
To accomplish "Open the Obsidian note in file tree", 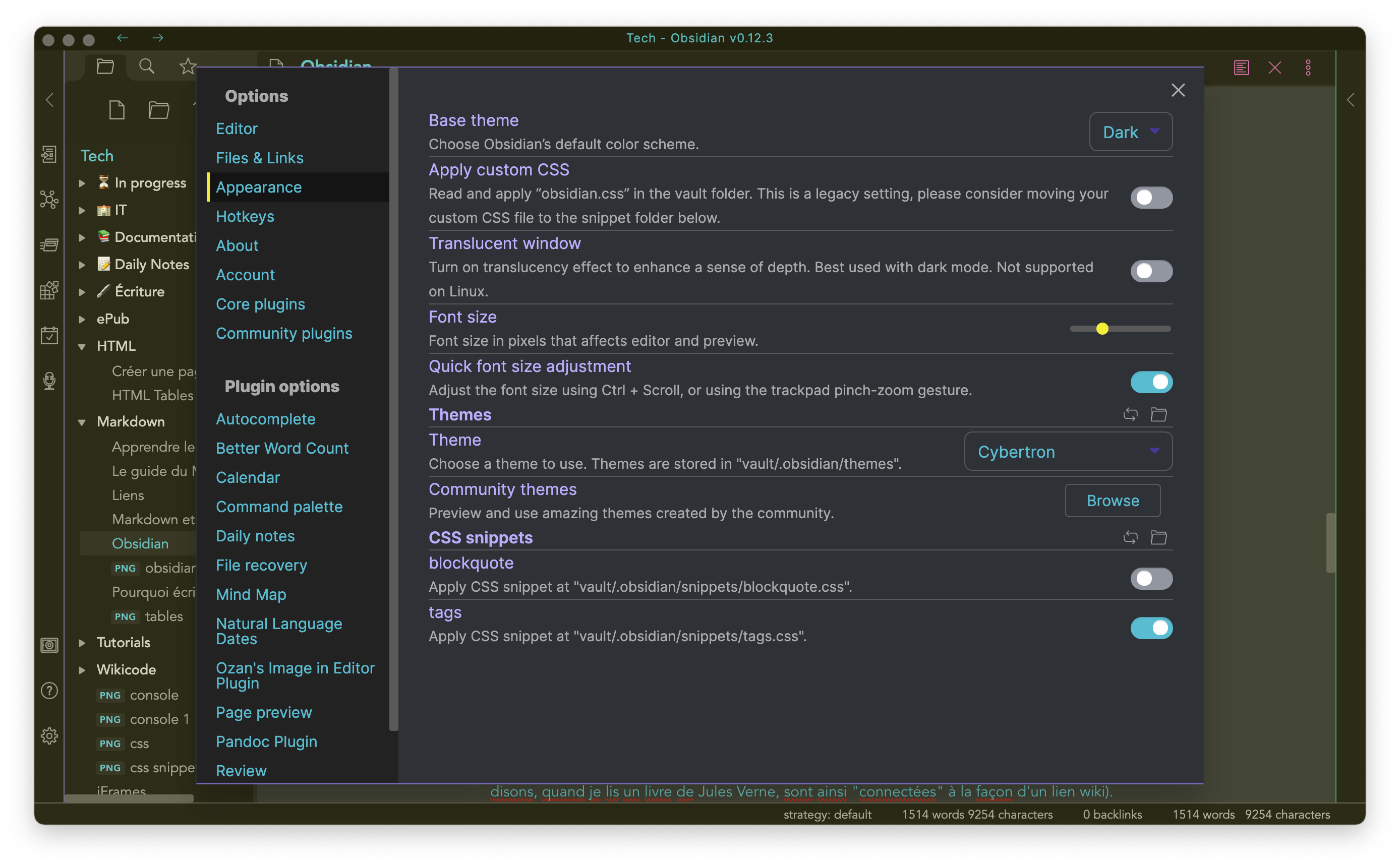I will tap(140, 543).
